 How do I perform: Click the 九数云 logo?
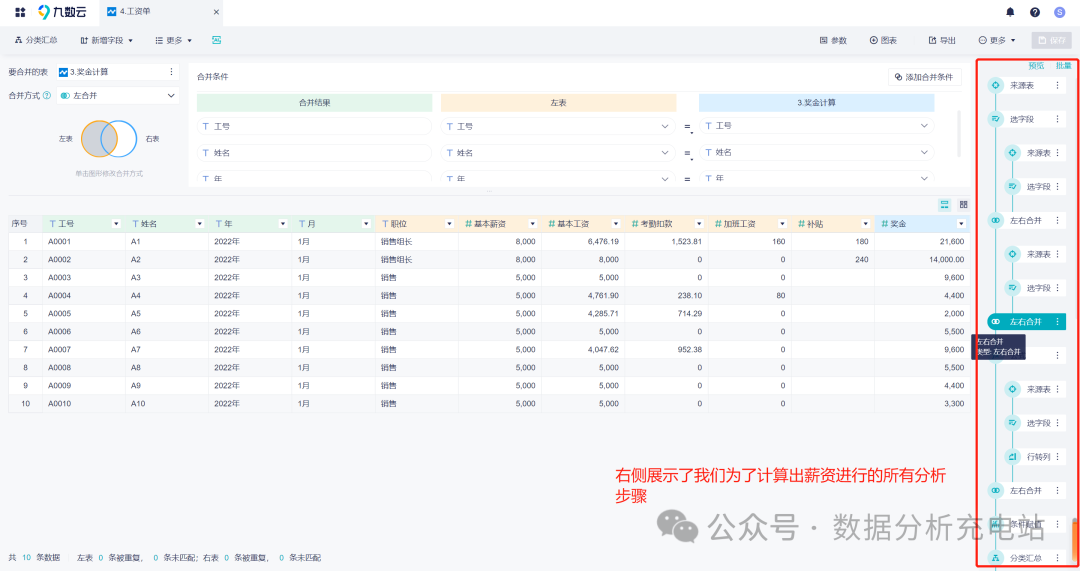(63, 12)
